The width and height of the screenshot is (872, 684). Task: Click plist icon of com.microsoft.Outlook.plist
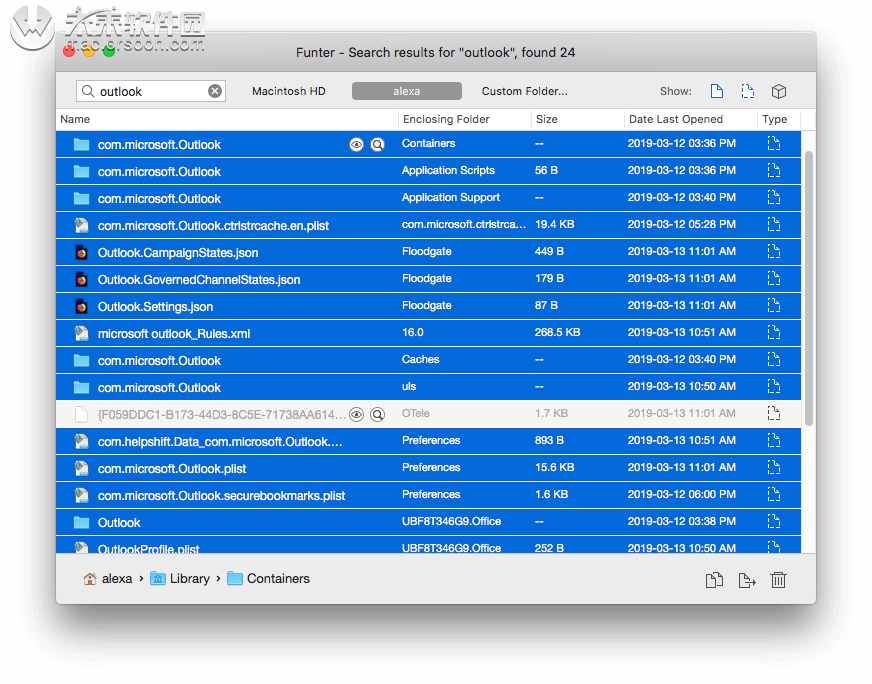click(82, 468)
